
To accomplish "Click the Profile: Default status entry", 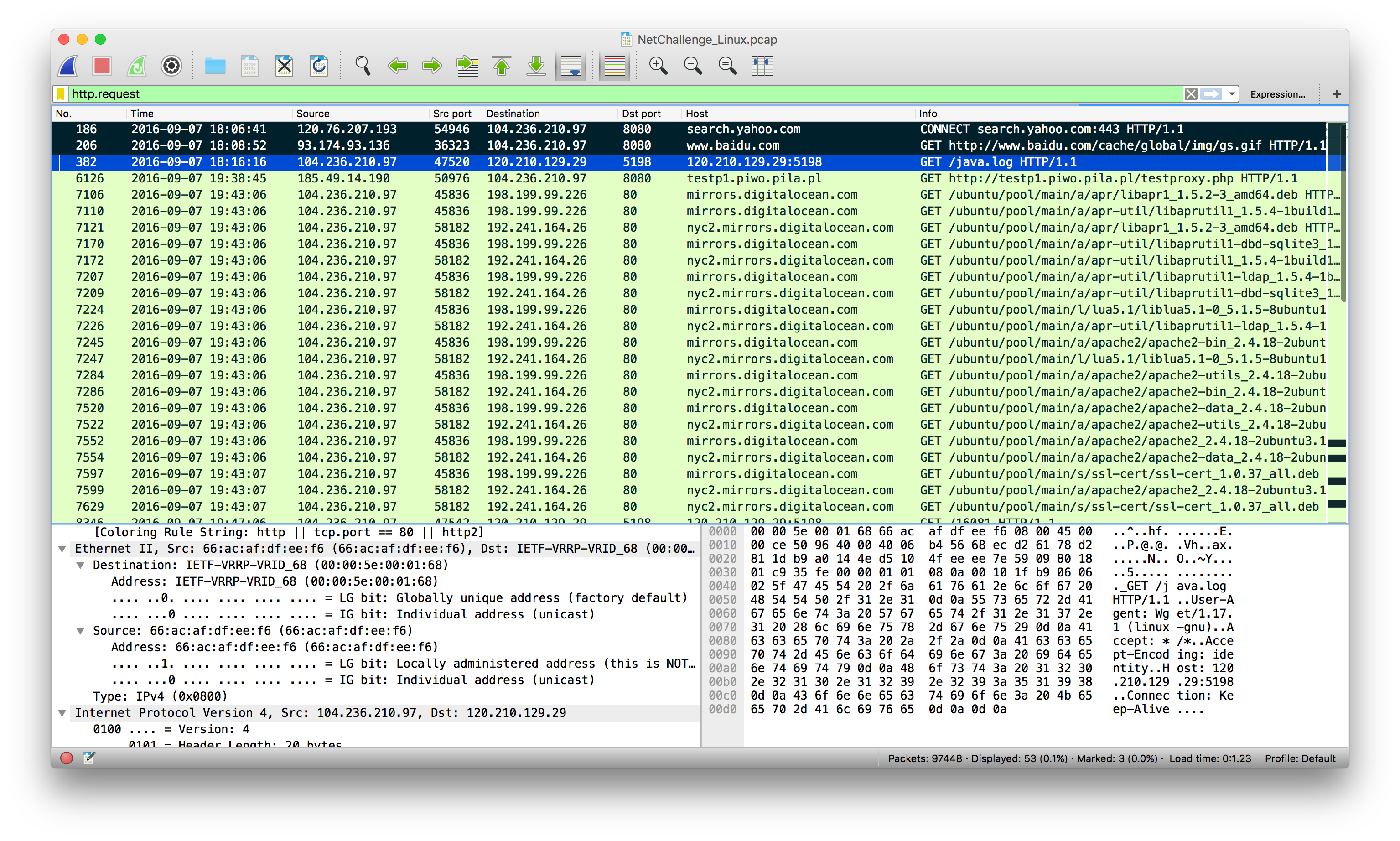I will click(x=1300, y=759).
